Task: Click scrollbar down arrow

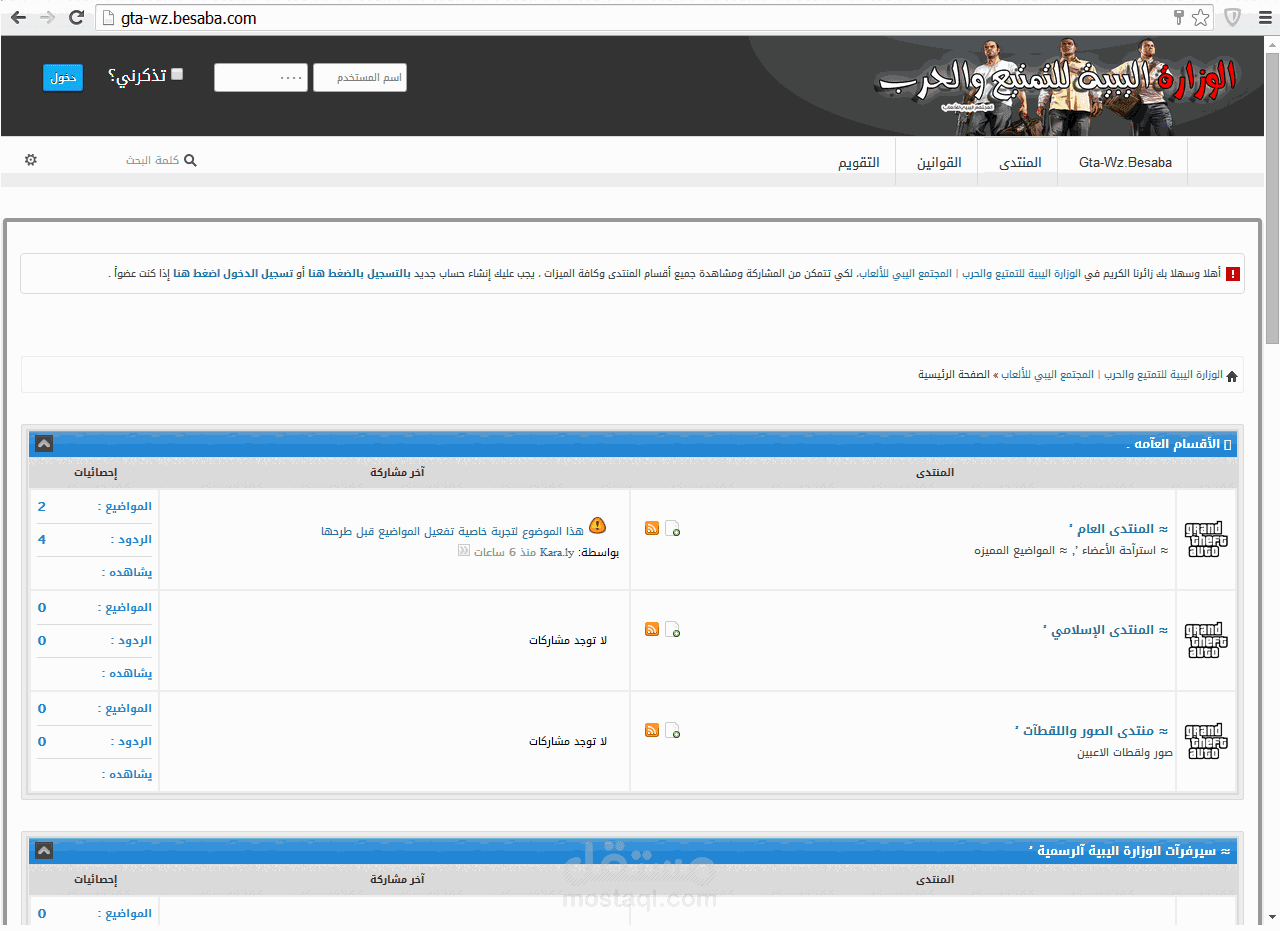Action: pyautogui.click(x=1272, y=917)
